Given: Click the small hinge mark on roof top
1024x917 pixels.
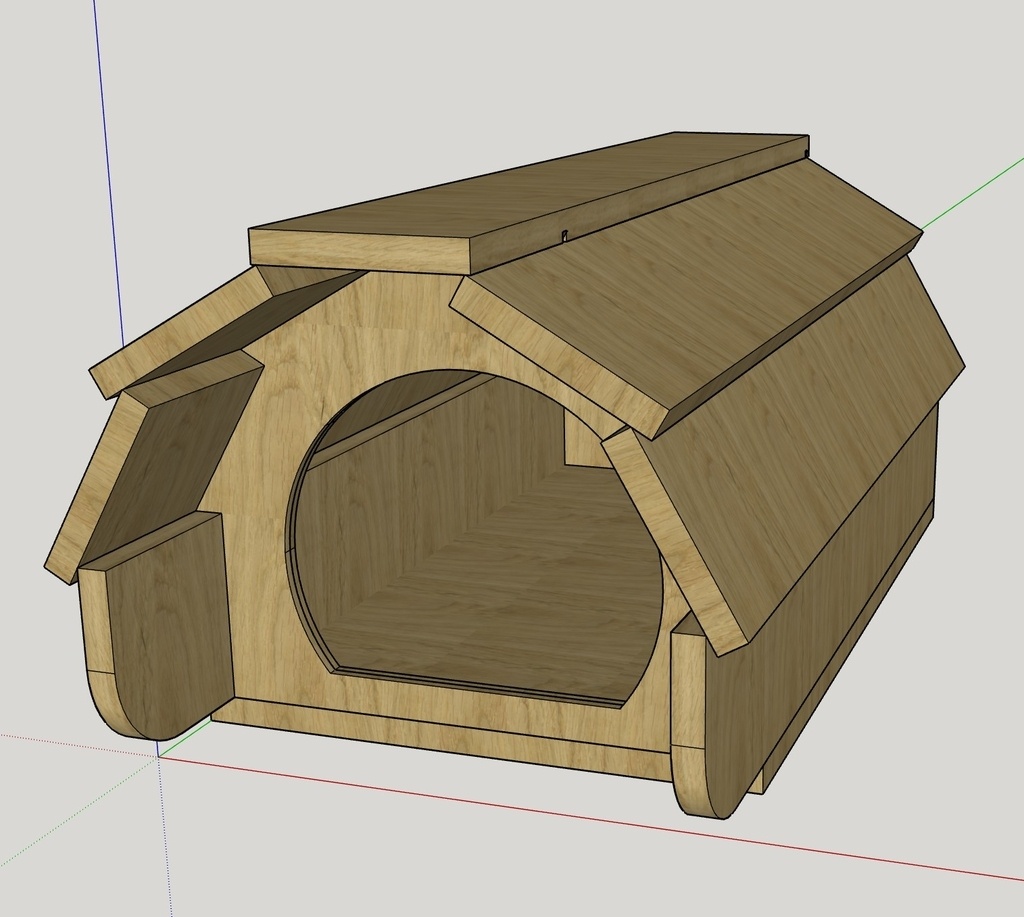Looking at the screenshot, I should [566, 234].
